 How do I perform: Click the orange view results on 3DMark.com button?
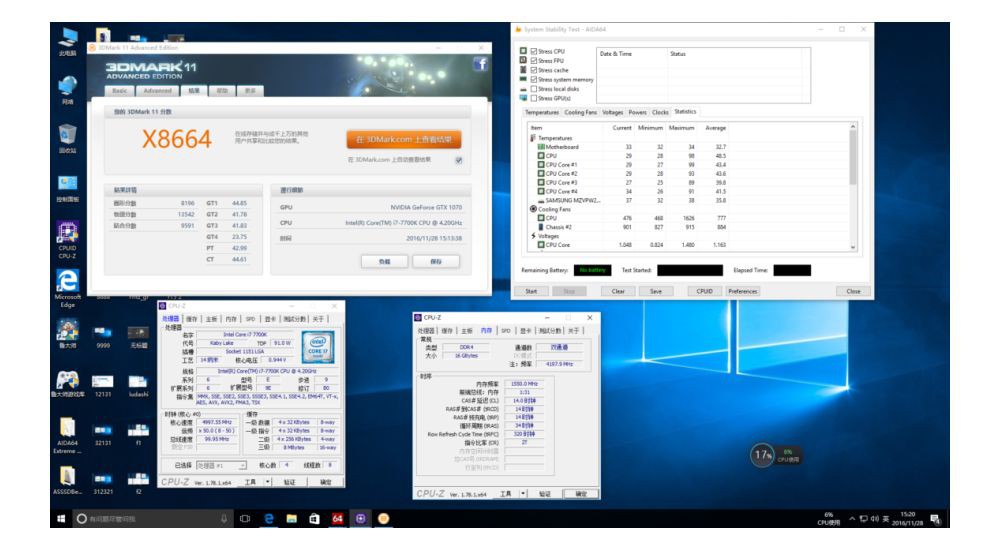(x=405, y=139)
